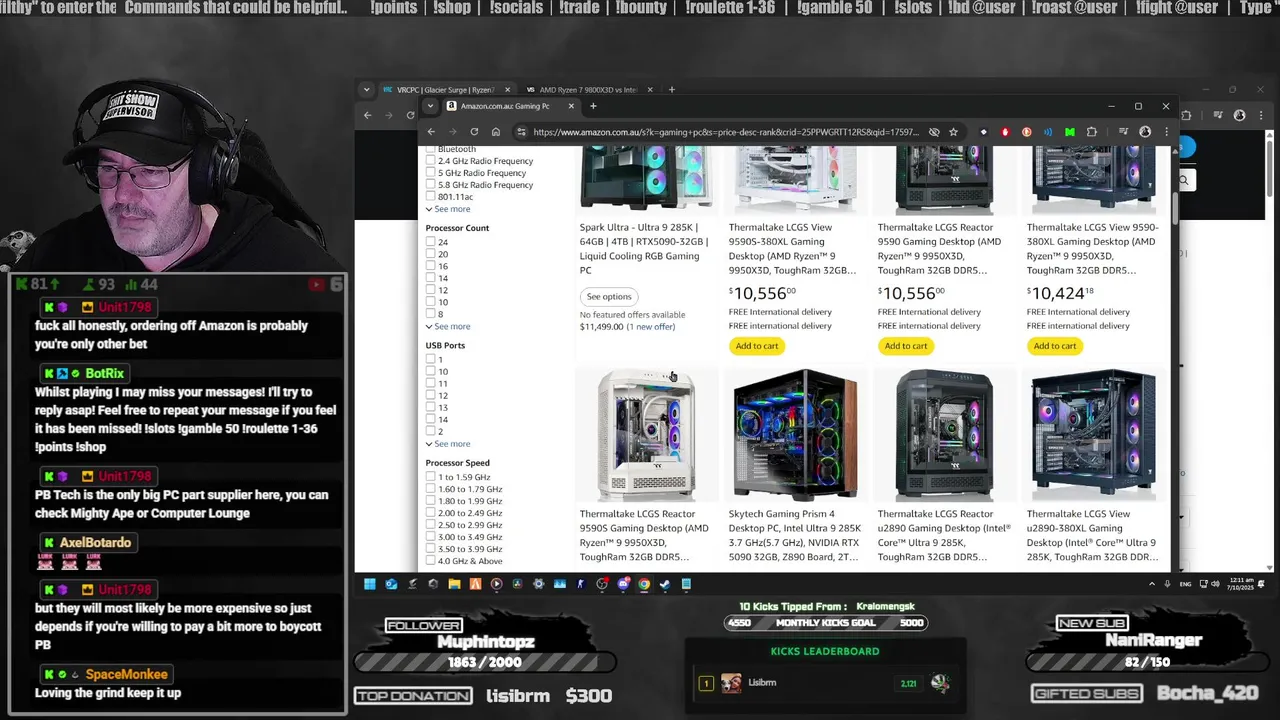The height and width of the screenshot is (720, 1280).
Task: Tick Processor Count 20 checkbox
Action: (x=431, y=254)
